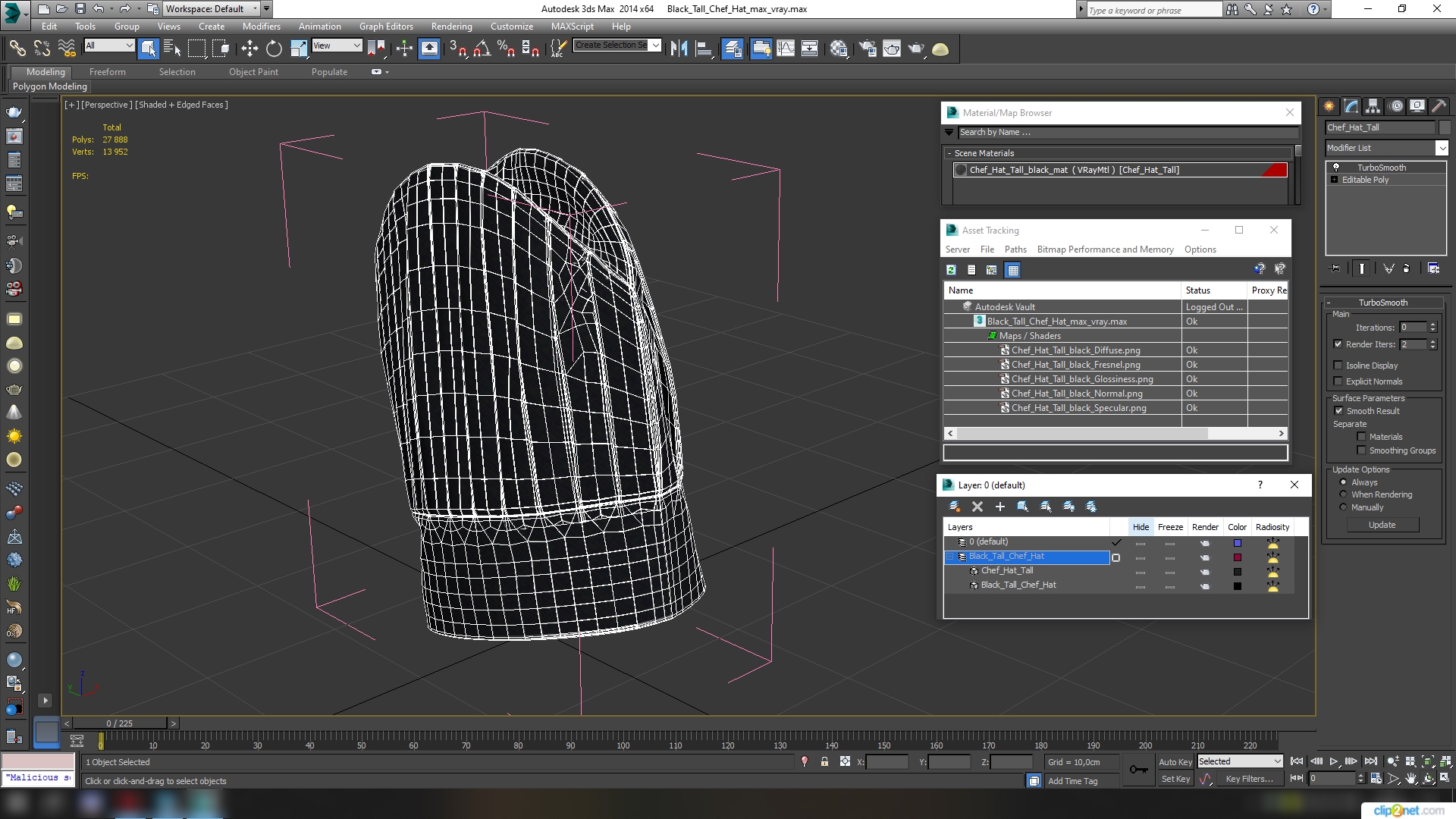Open the Utilities command panel tab
1456x819 pixels.
[x=1439, y=106]
